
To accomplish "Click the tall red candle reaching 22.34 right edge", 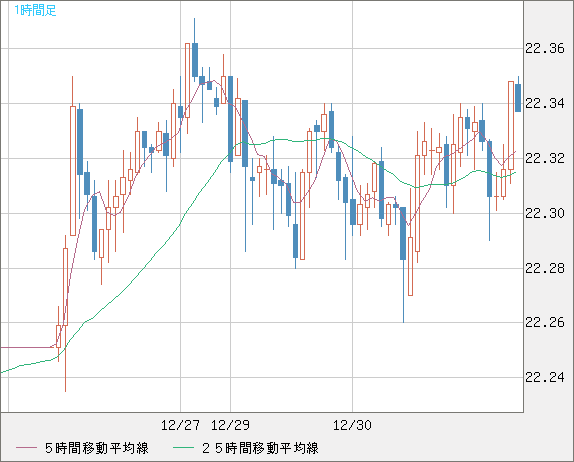I will point(511,126).
